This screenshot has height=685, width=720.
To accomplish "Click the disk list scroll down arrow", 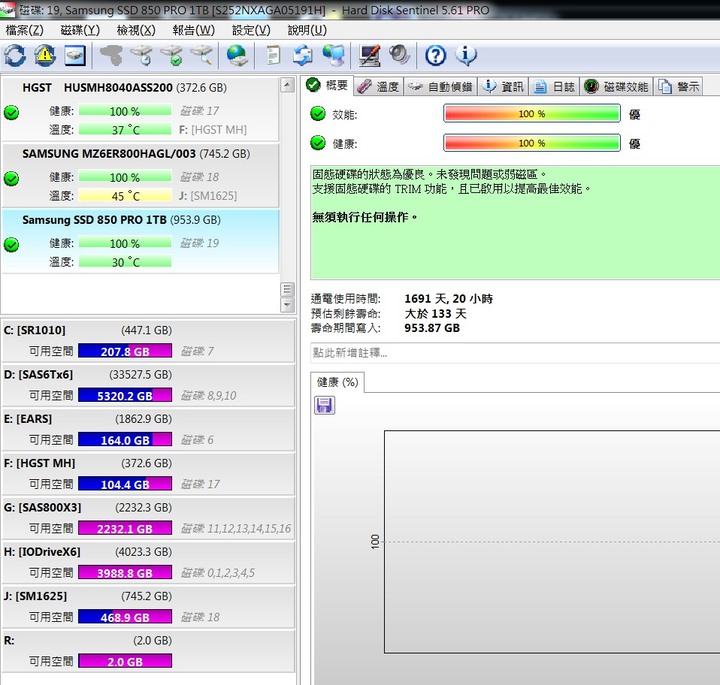I will (x=287, y=304).
